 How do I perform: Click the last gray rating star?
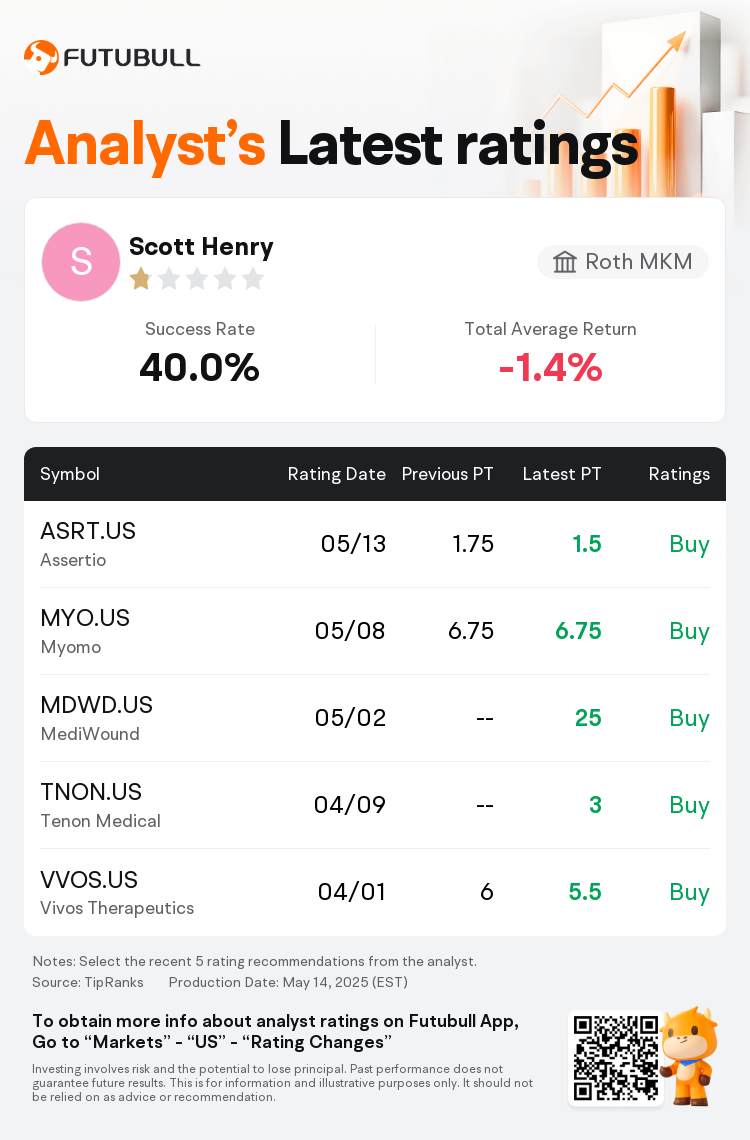(x=253, y=278)
